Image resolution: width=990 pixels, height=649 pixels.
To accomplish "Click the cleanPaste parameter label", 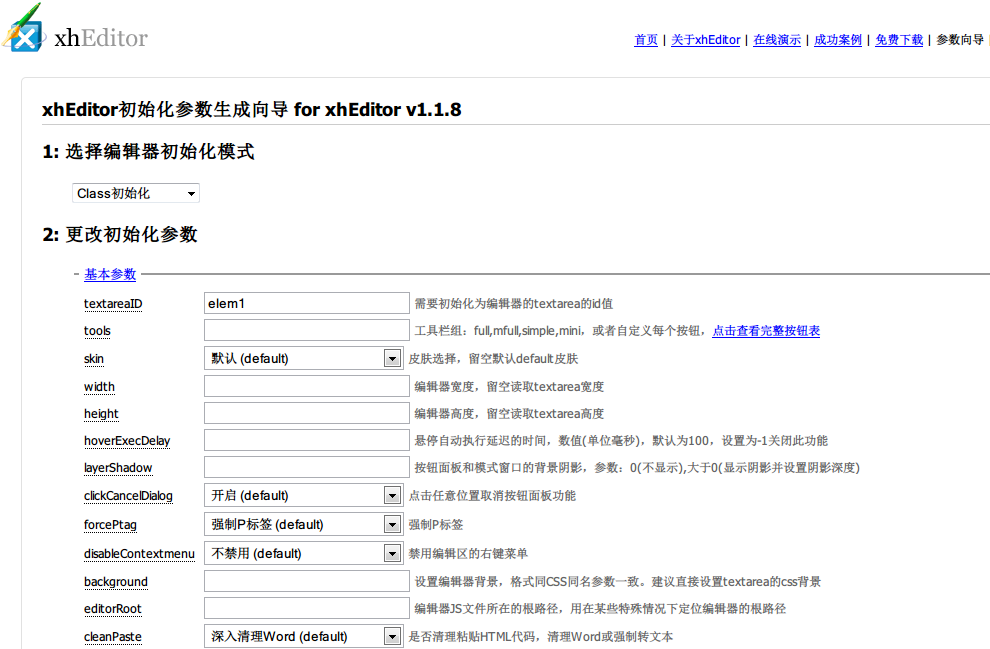I will (112, 636).
